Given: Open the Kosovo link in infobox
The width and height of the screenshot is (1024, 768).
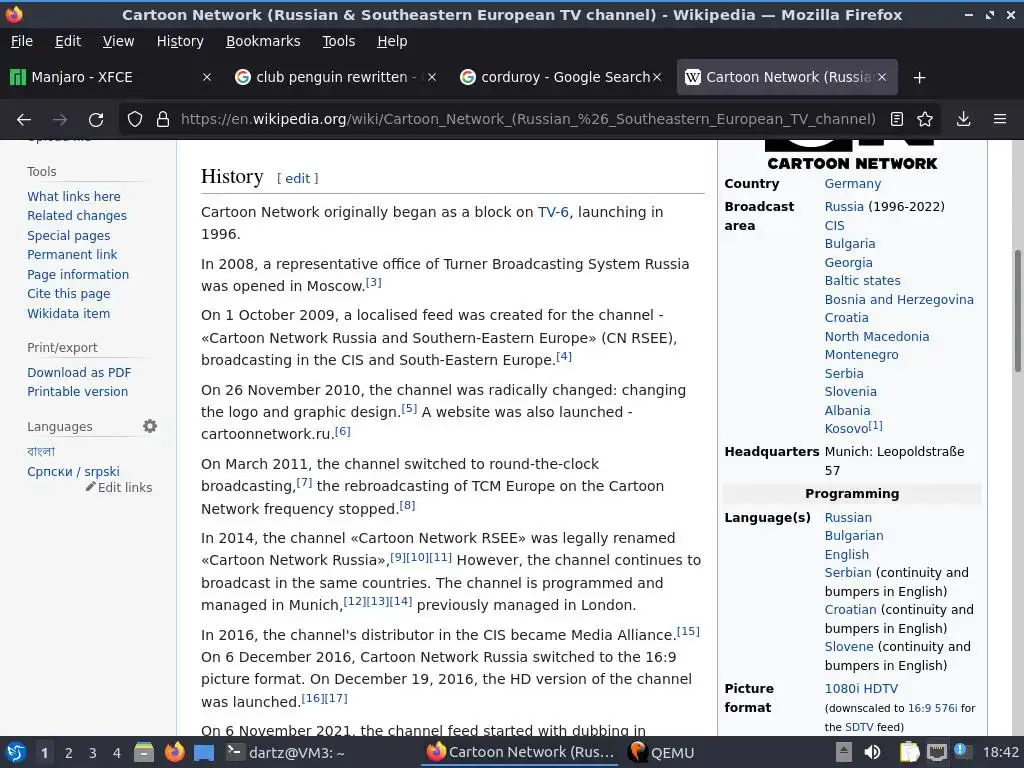Looking at the screenshot, I should coord(846,428).
